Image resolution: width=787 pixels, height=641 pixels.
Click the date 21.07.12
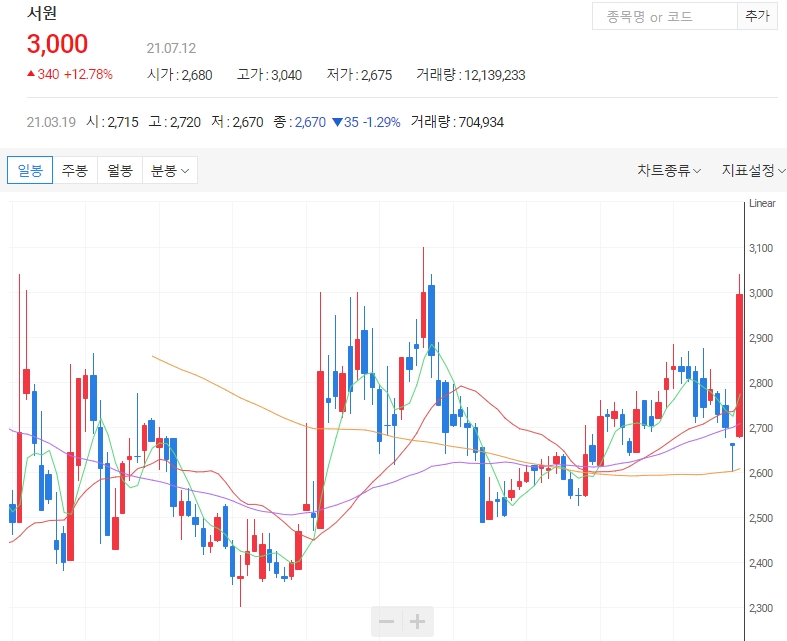171,48
